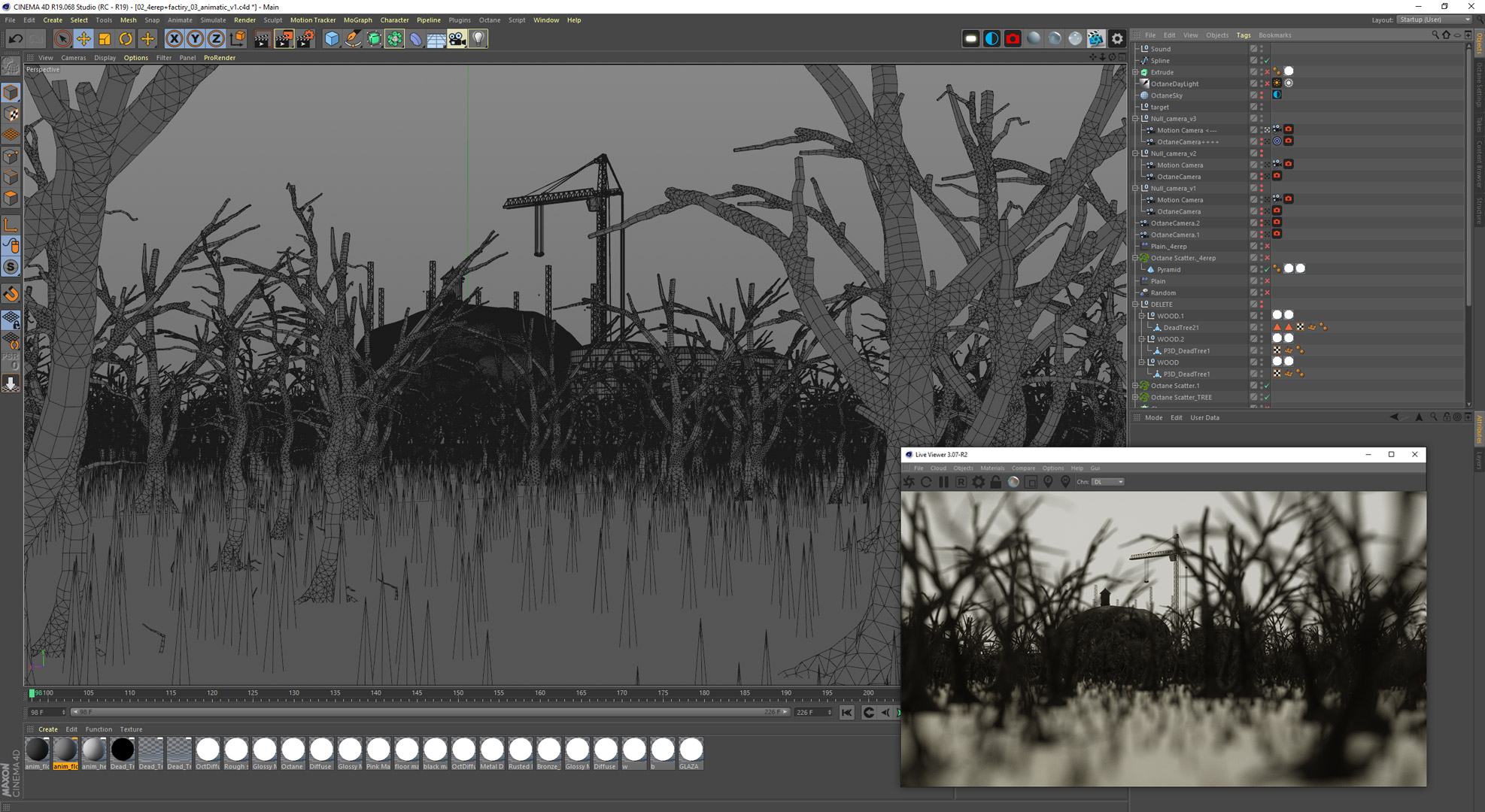Toggle Z axis lock
Viewport: 1485px width, 812px height.
point(216,38)
